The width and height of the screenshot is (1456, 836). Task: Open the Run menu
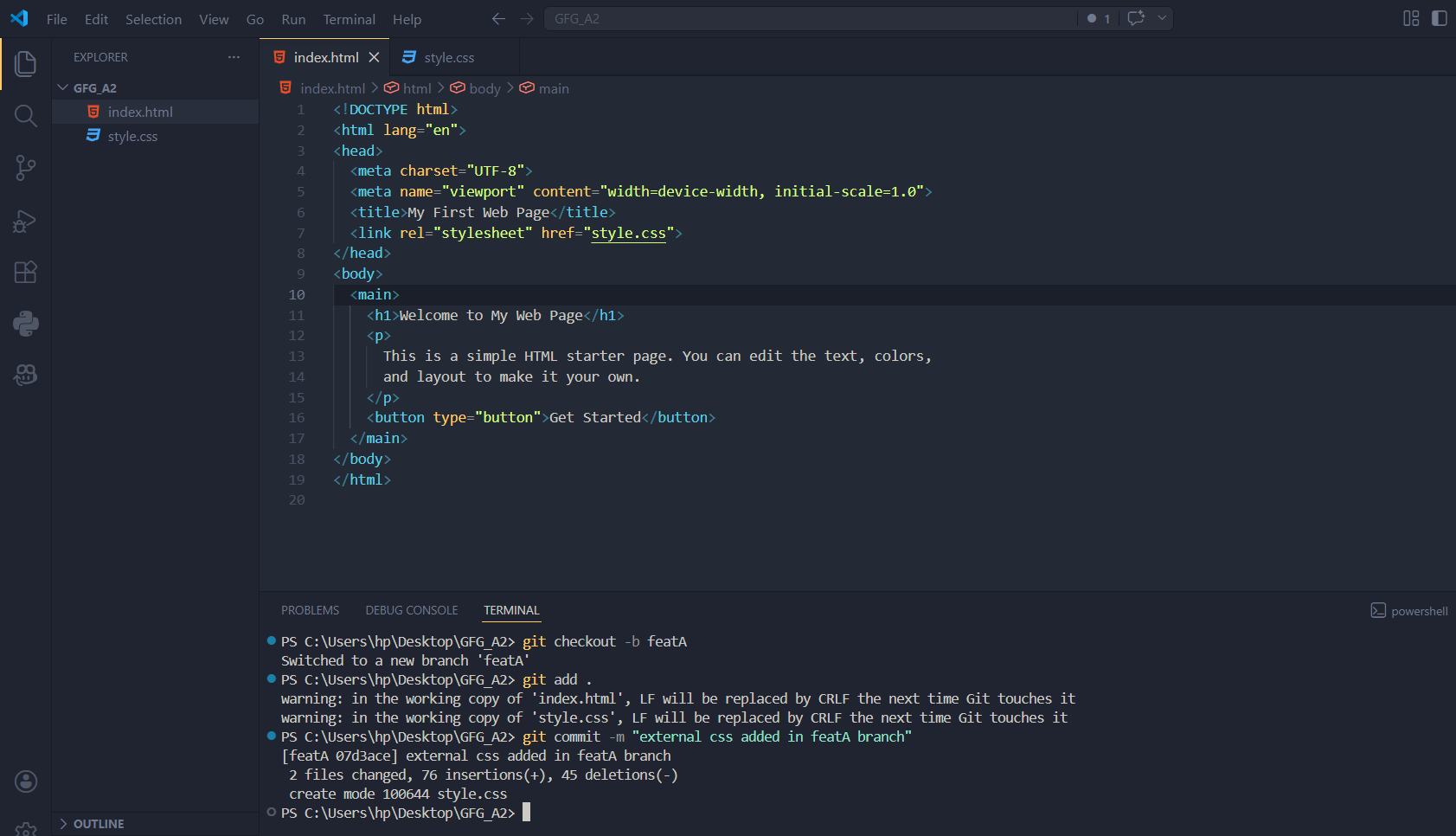pos(293,19)
